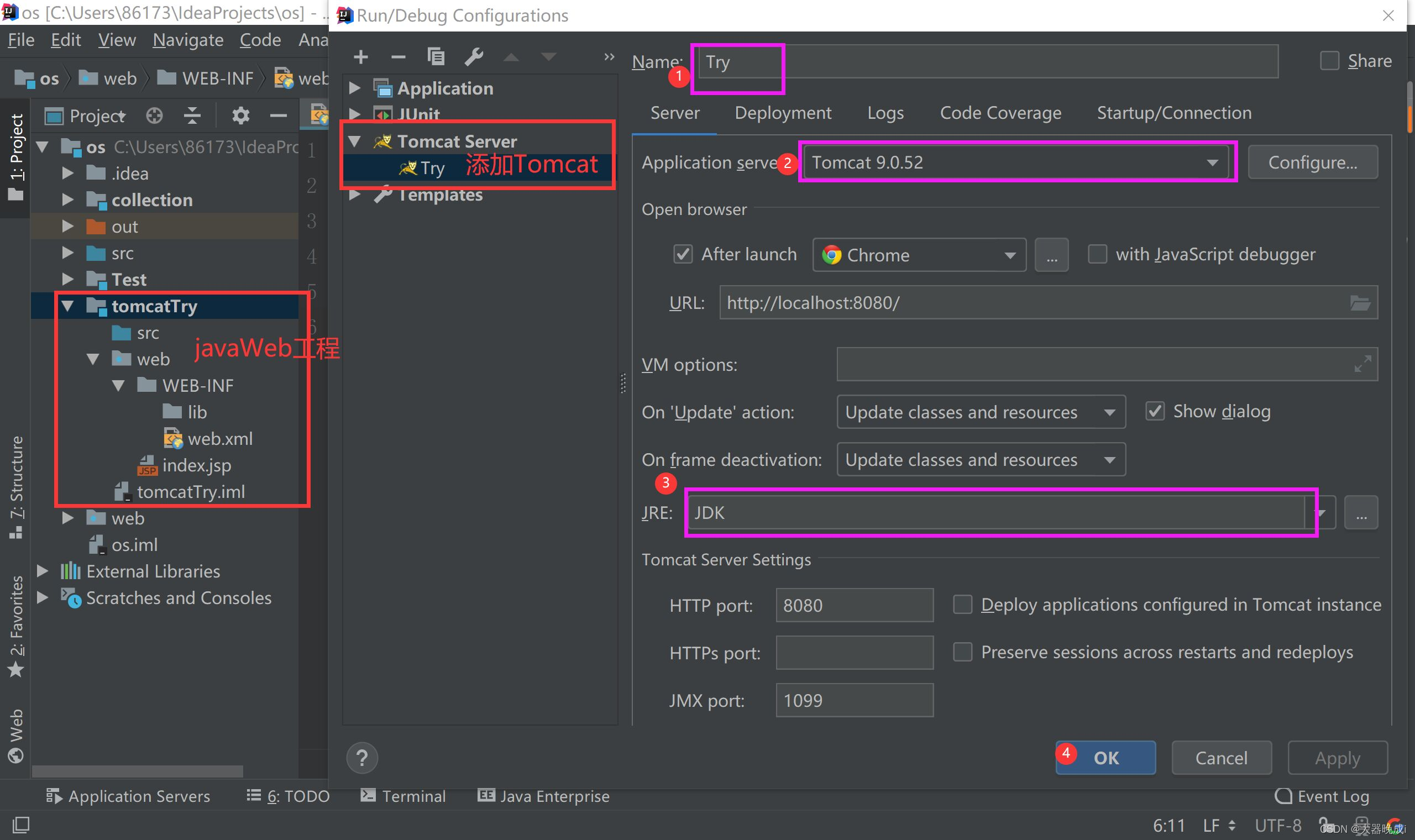Enable with JavaScript debugger checkbox

tap(1097, 254)
